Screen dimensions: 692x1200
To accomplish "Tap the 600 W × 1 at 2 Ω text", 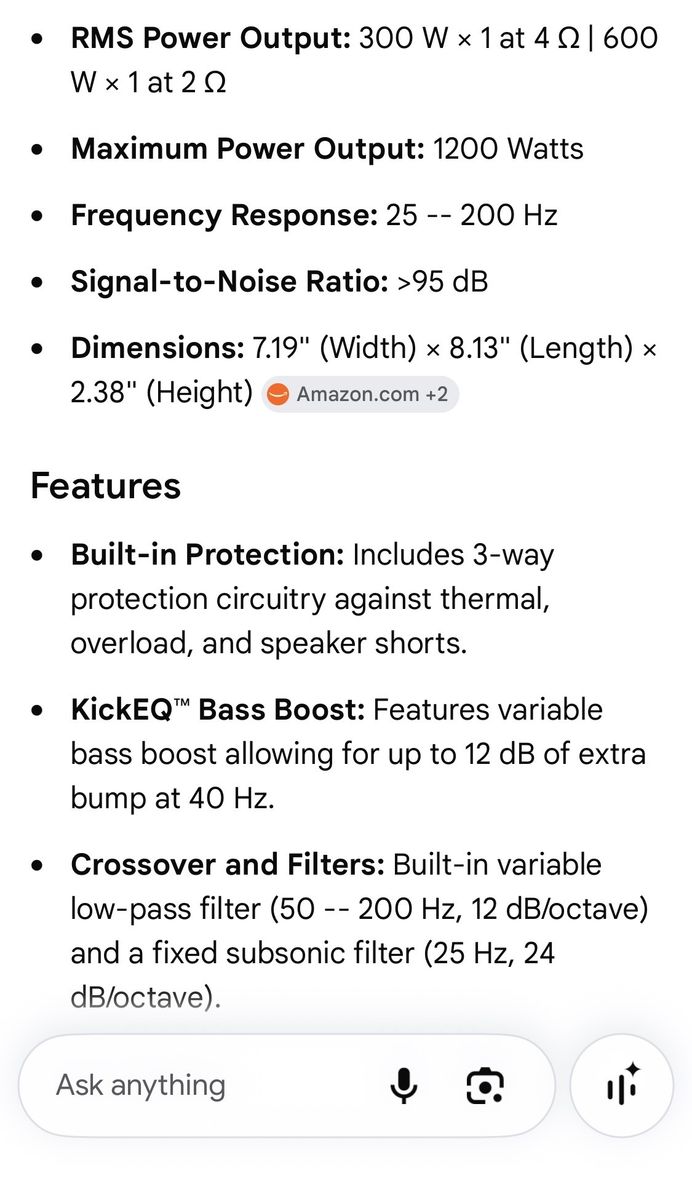I will [x=364, y=60].
